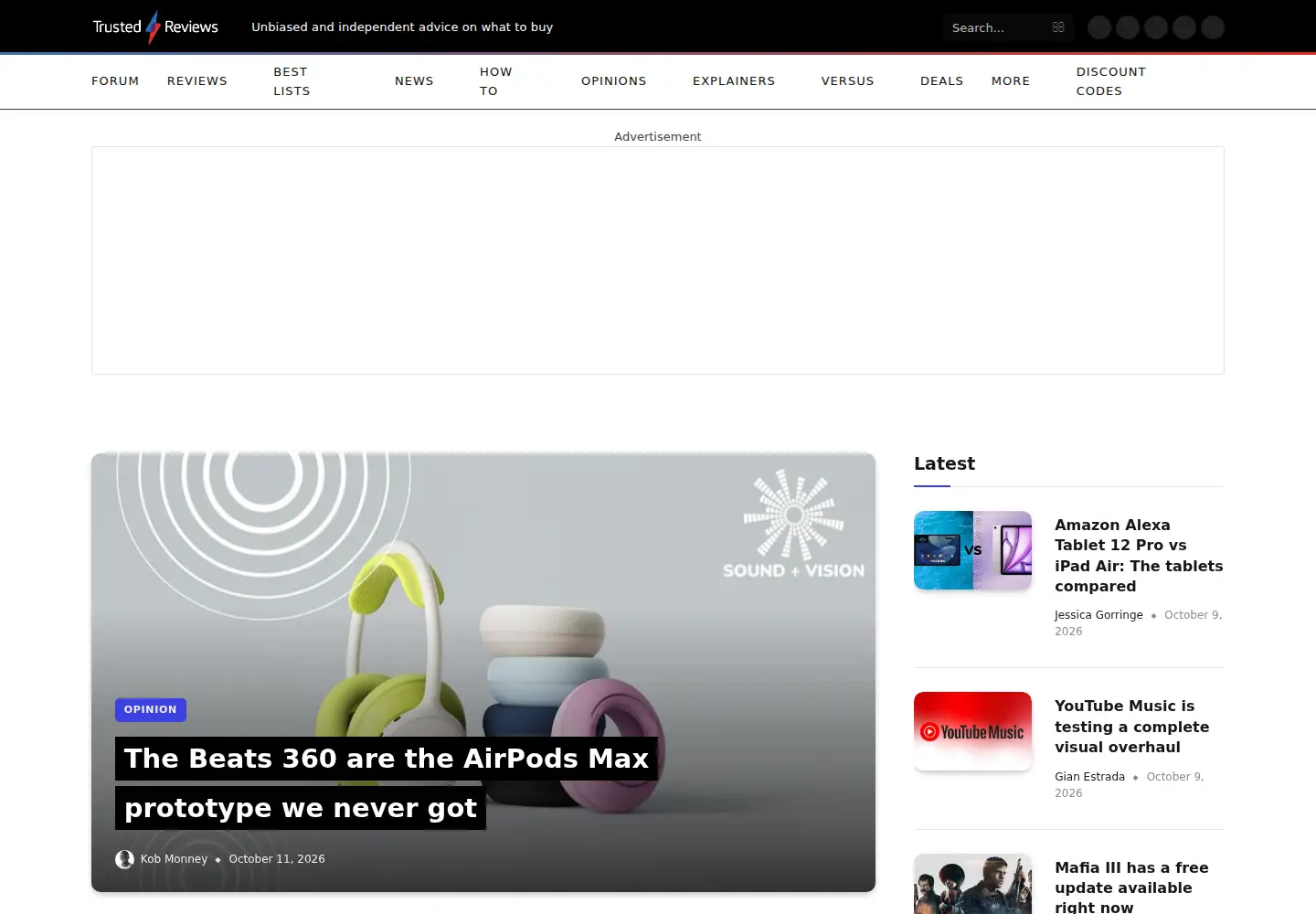View Jessica Gorringe's author profile

(x=1098, y=615)
